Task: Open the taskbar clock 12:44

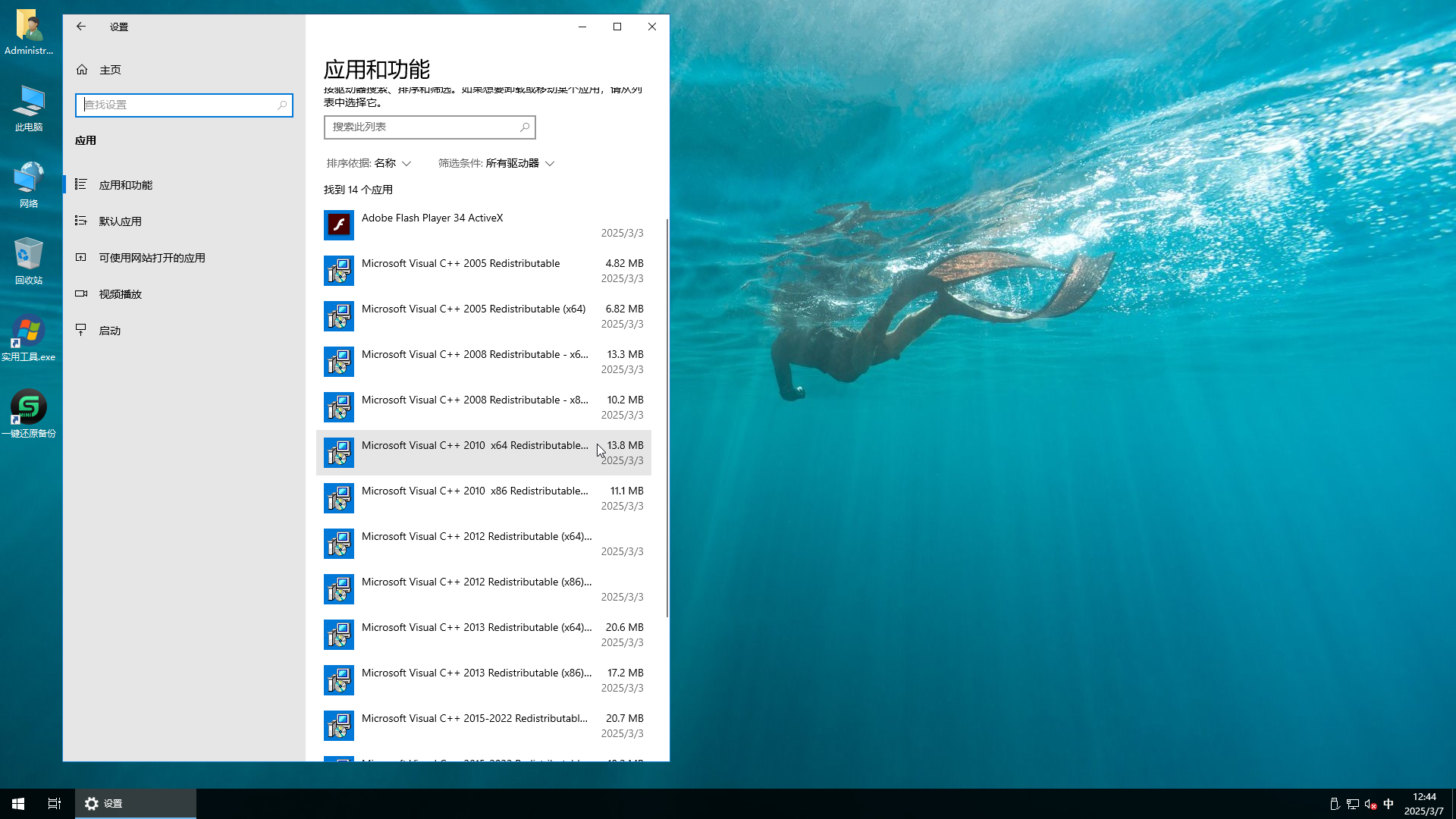Action: [x=1423, y=804]
